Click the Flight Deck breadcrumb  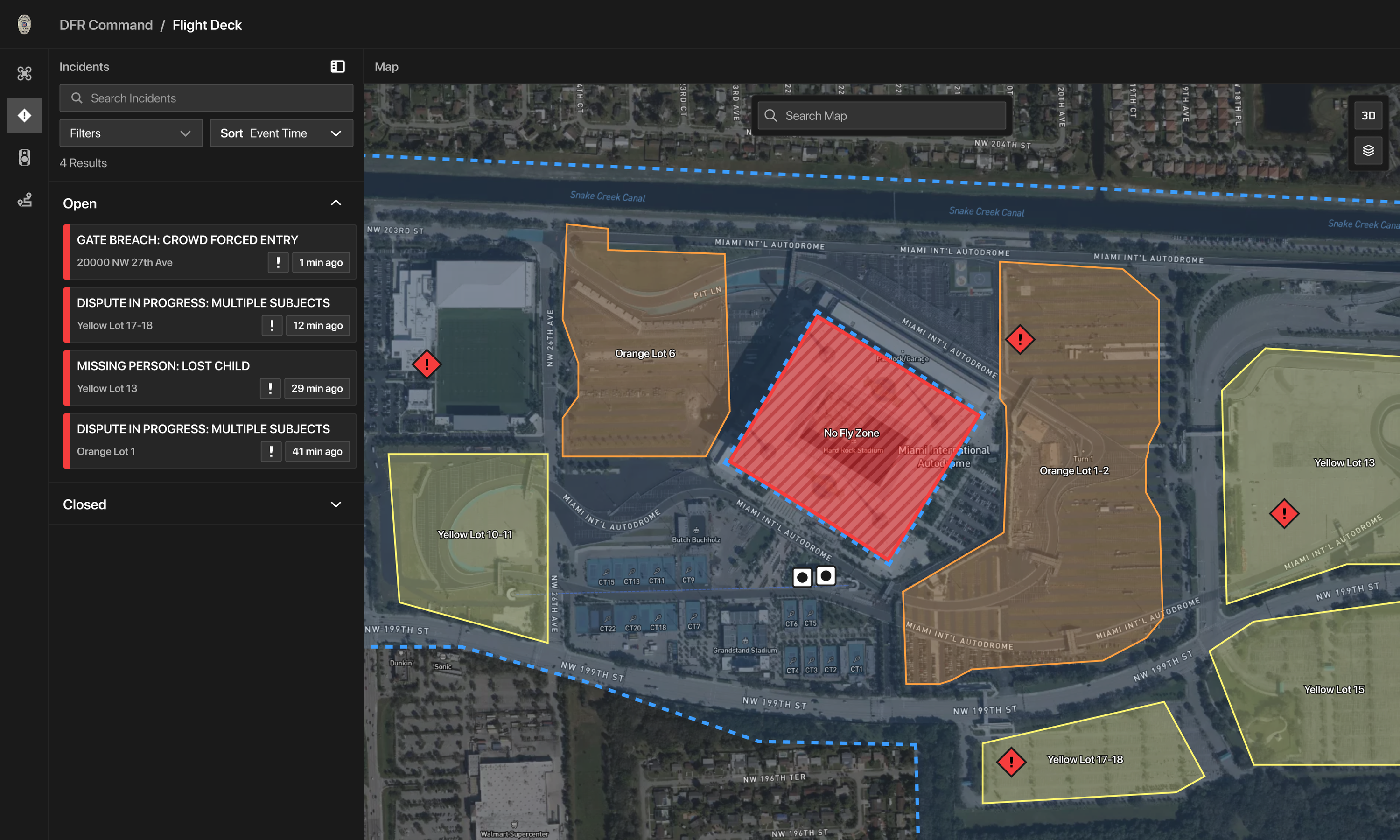point(207,26)
